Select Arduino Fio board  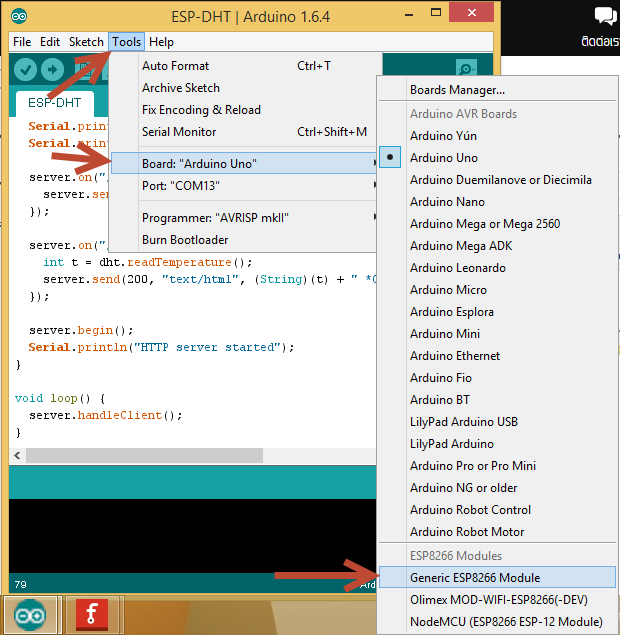coord(497,377)
